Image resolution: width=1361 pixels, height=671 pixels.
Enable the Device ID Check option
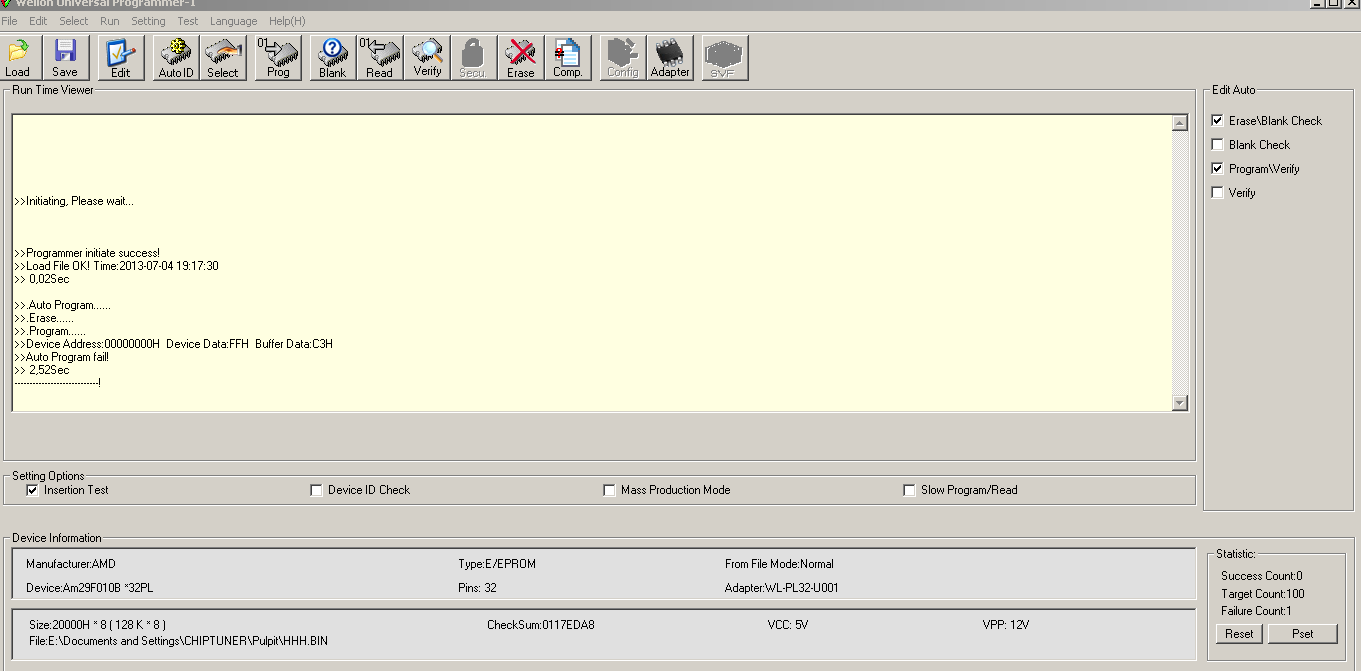click(x=317, y=490)
